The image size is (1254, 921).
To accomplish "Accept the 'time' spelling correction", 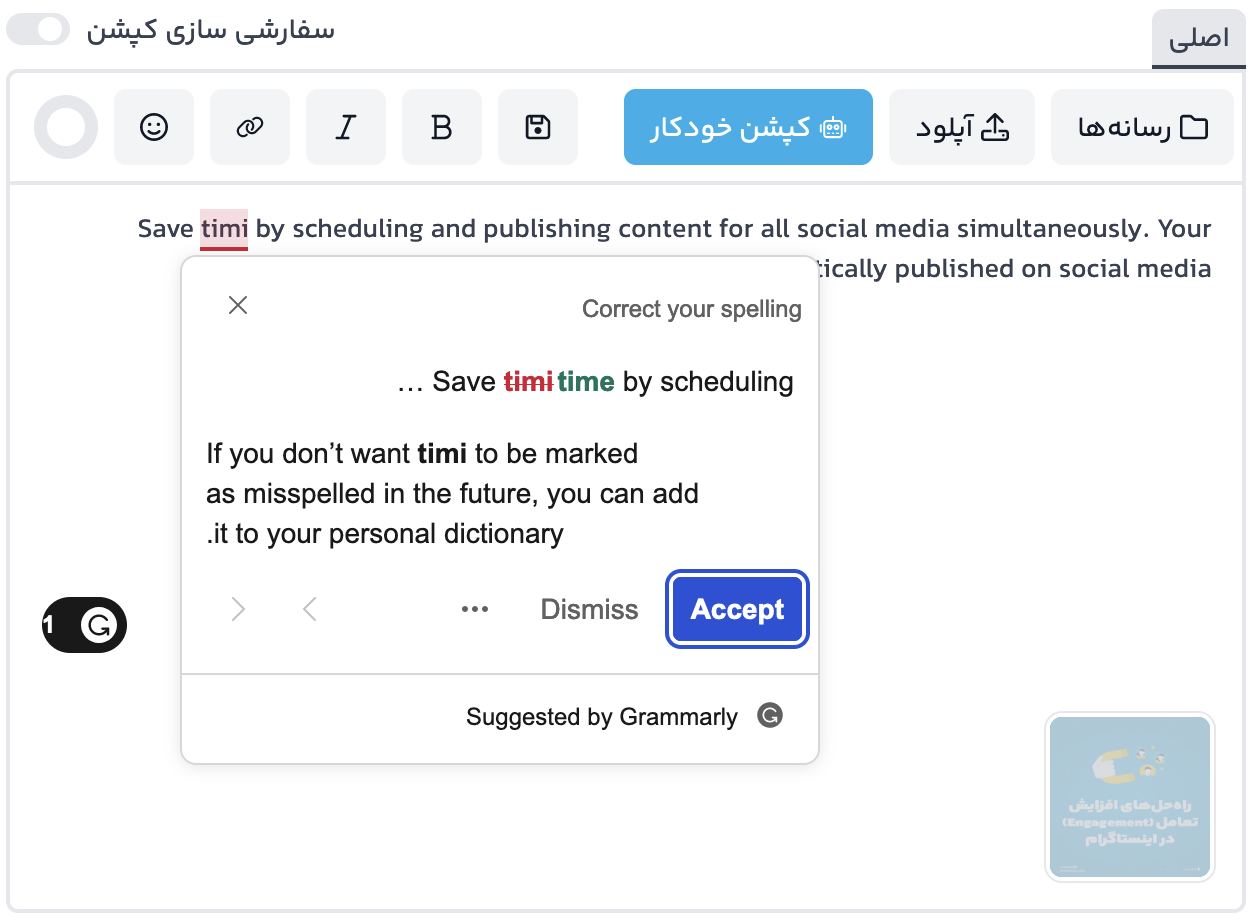I will point(737,609).
